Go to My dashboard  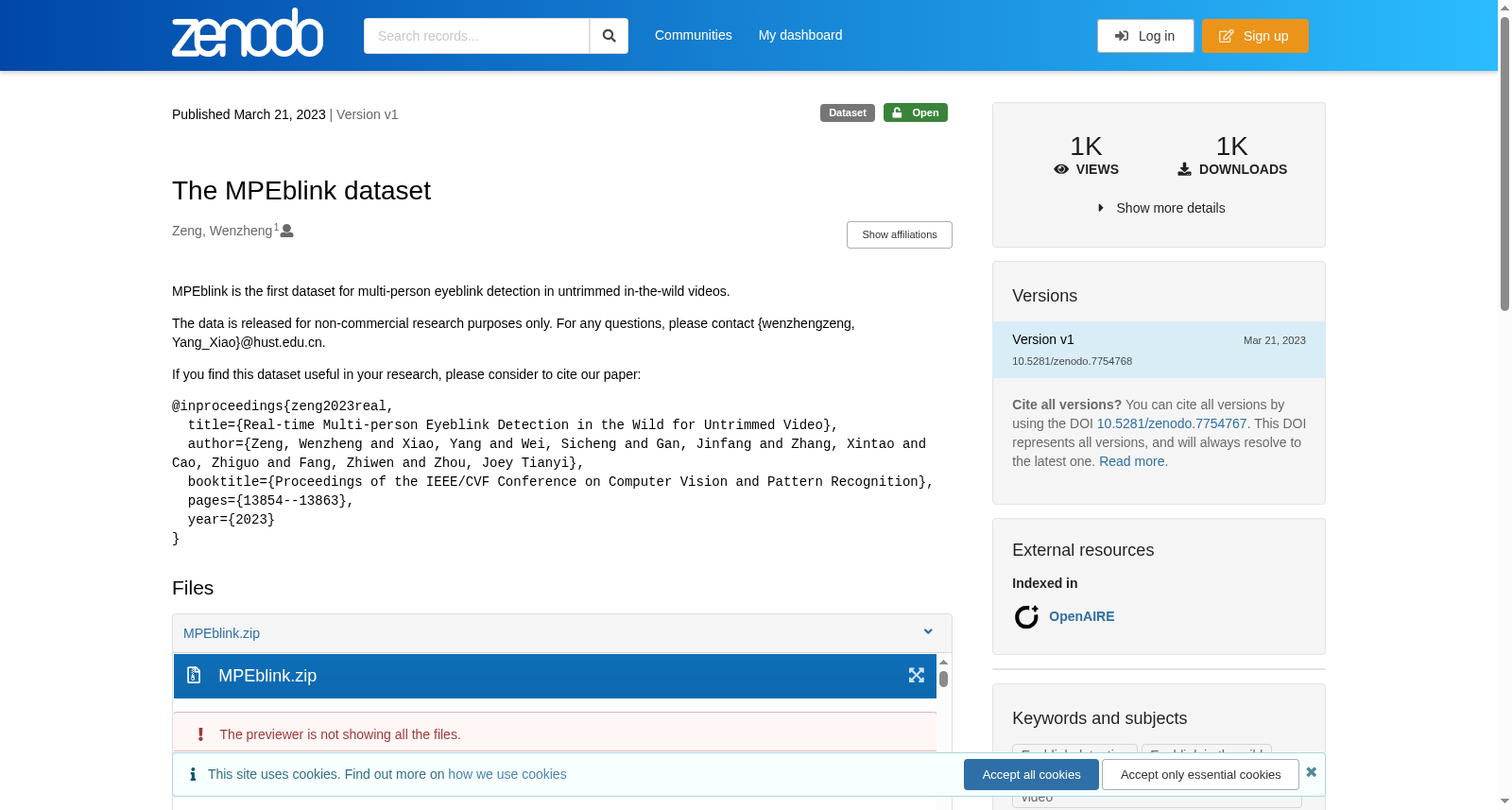pyautogui.click(x=800, y=35)
